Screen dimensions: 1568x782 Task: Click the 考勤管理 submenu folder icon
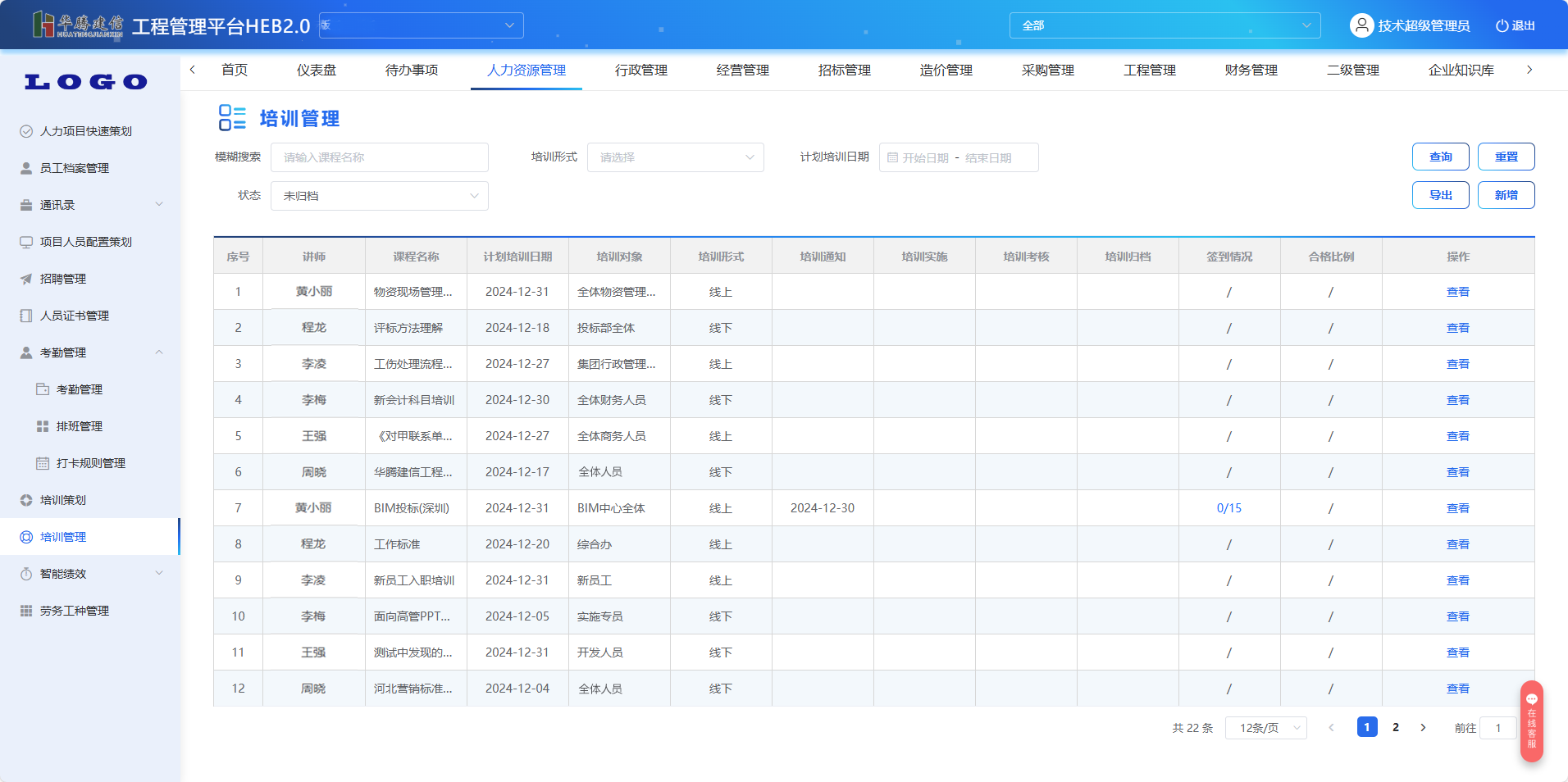click(x=43, y=389)
